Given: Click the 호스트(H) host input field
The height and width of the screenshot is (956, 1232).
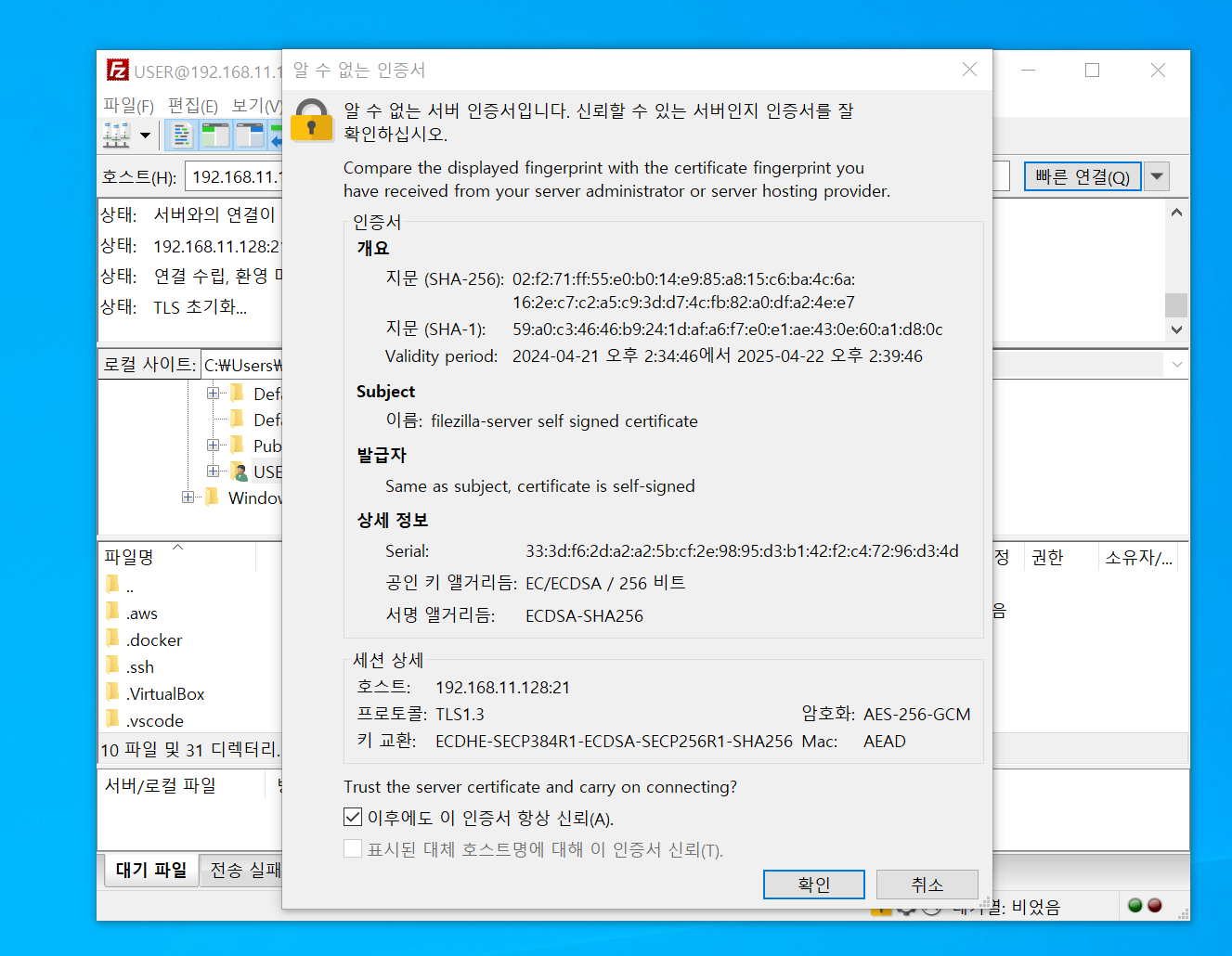Looking at the screenshot, I should coord(234,176).
